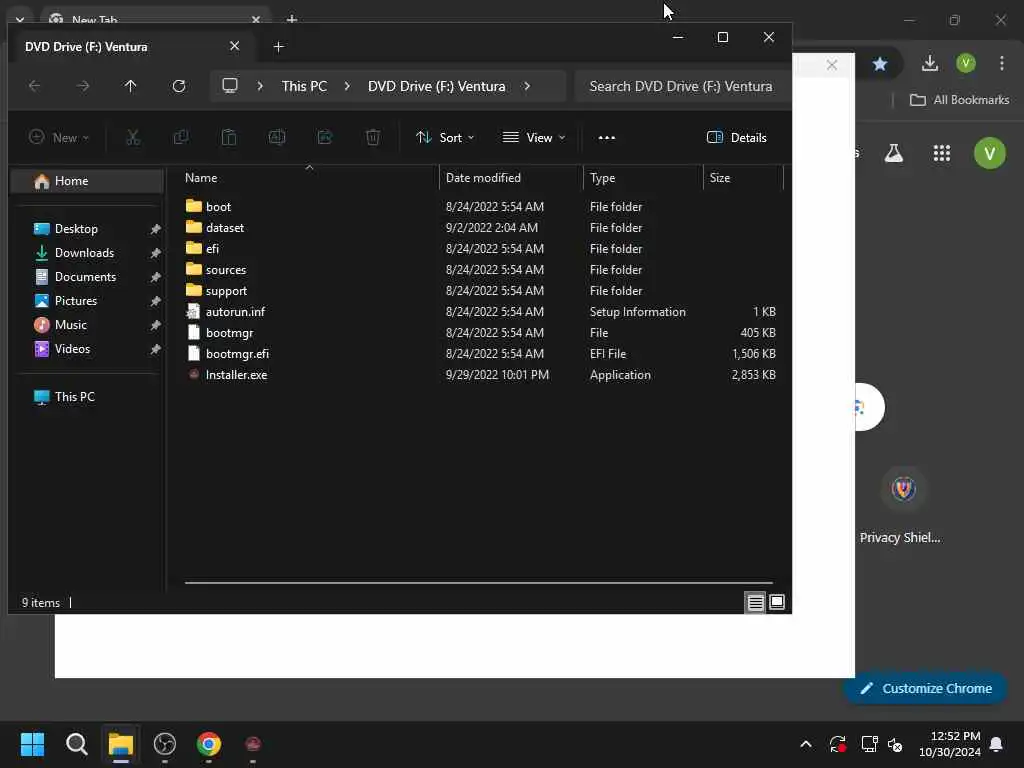Select Documents in navigation pane
This screenshot has width=1024, height=768.
coord(88,277)
